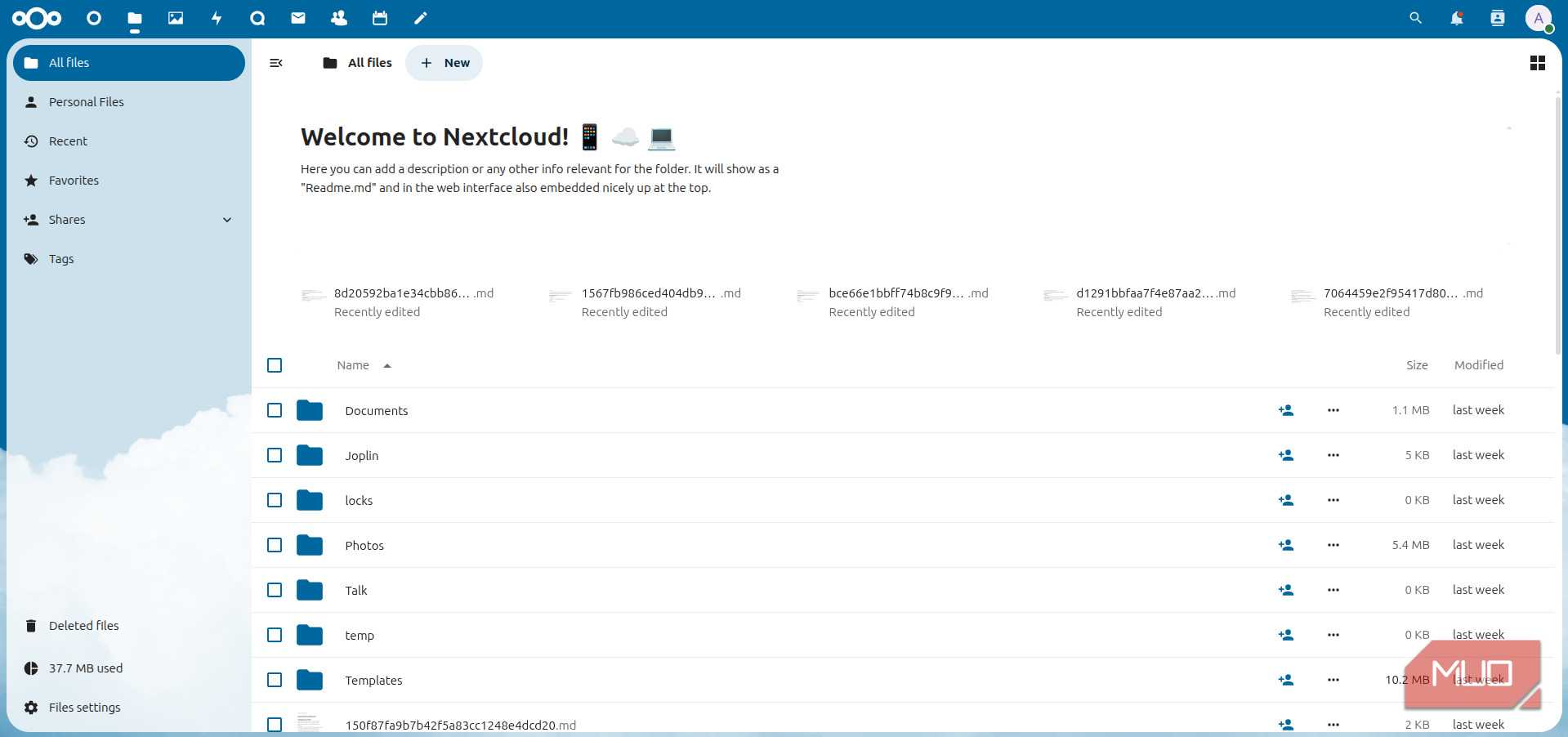Open Favorites view

[129, 181]
